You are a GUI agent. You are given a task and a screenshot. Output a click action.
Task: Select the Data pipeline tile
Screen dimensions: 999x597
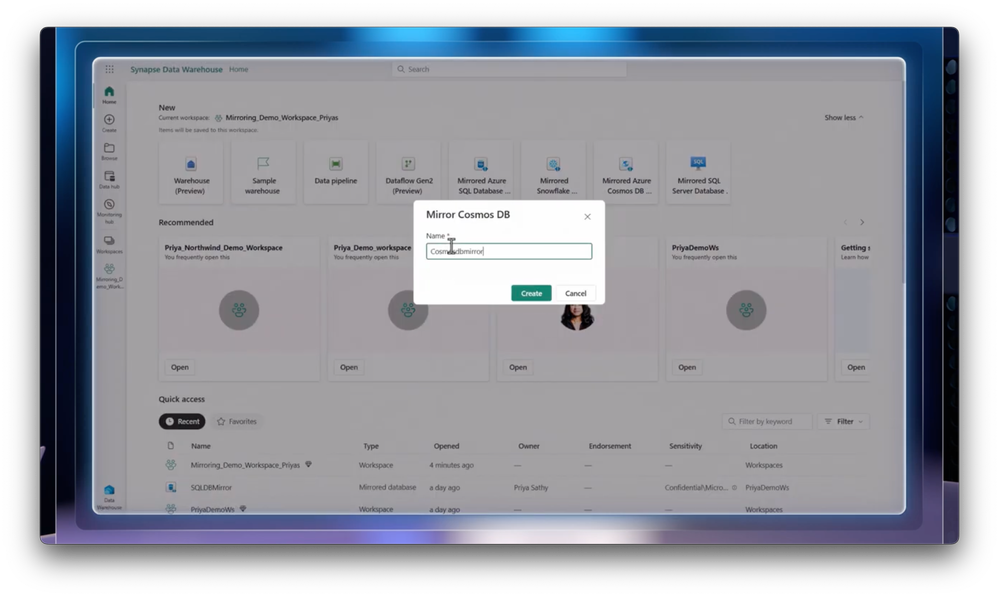[336, 173]
